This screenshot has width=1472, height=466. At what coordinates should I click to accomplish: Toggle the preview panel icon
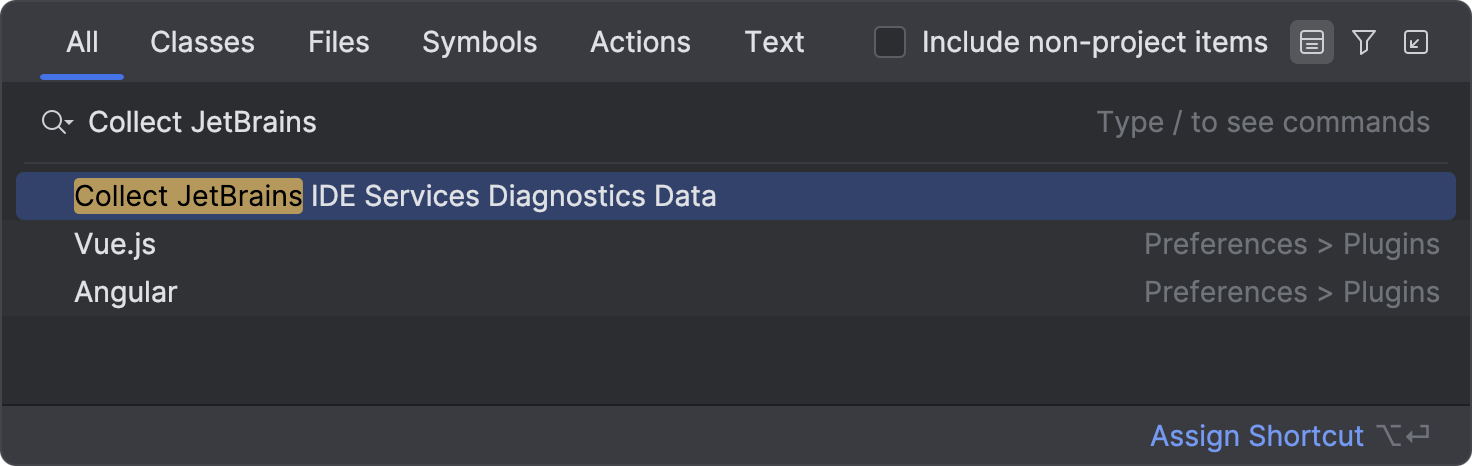[x=1312, y=42]
